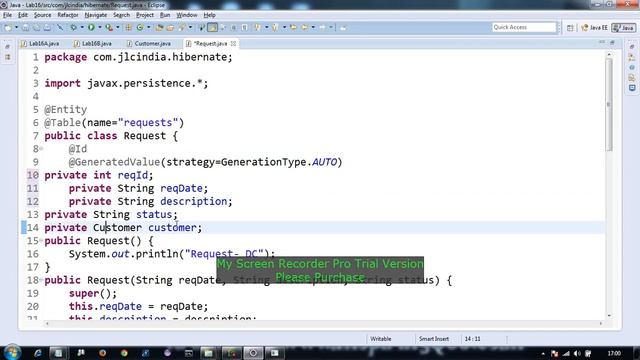Collapse the fold marker at line 15
Screen dimensions: 640x360
pos(41,241)
